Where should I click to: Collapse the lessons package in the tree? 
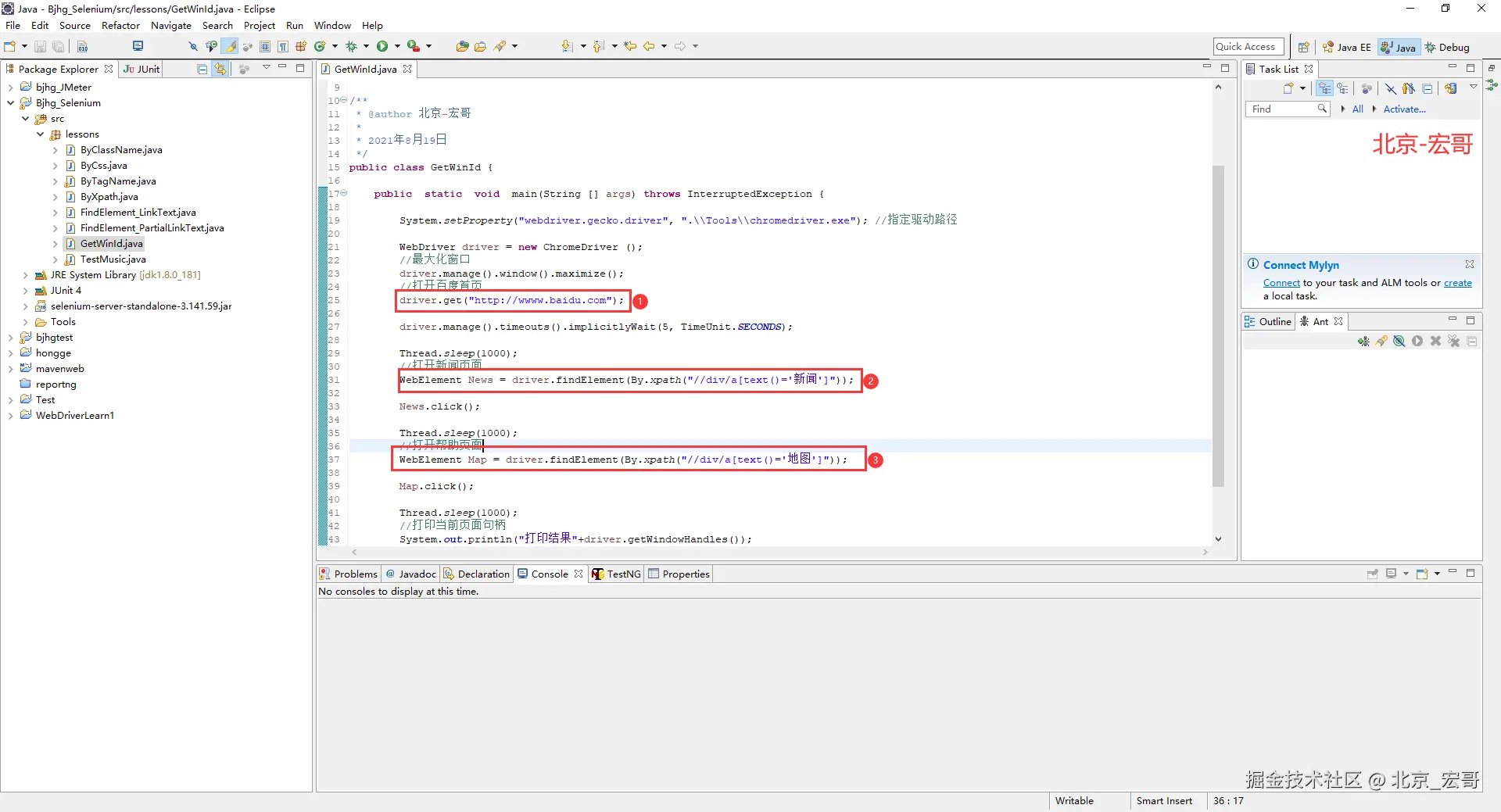tap(40, 134)
